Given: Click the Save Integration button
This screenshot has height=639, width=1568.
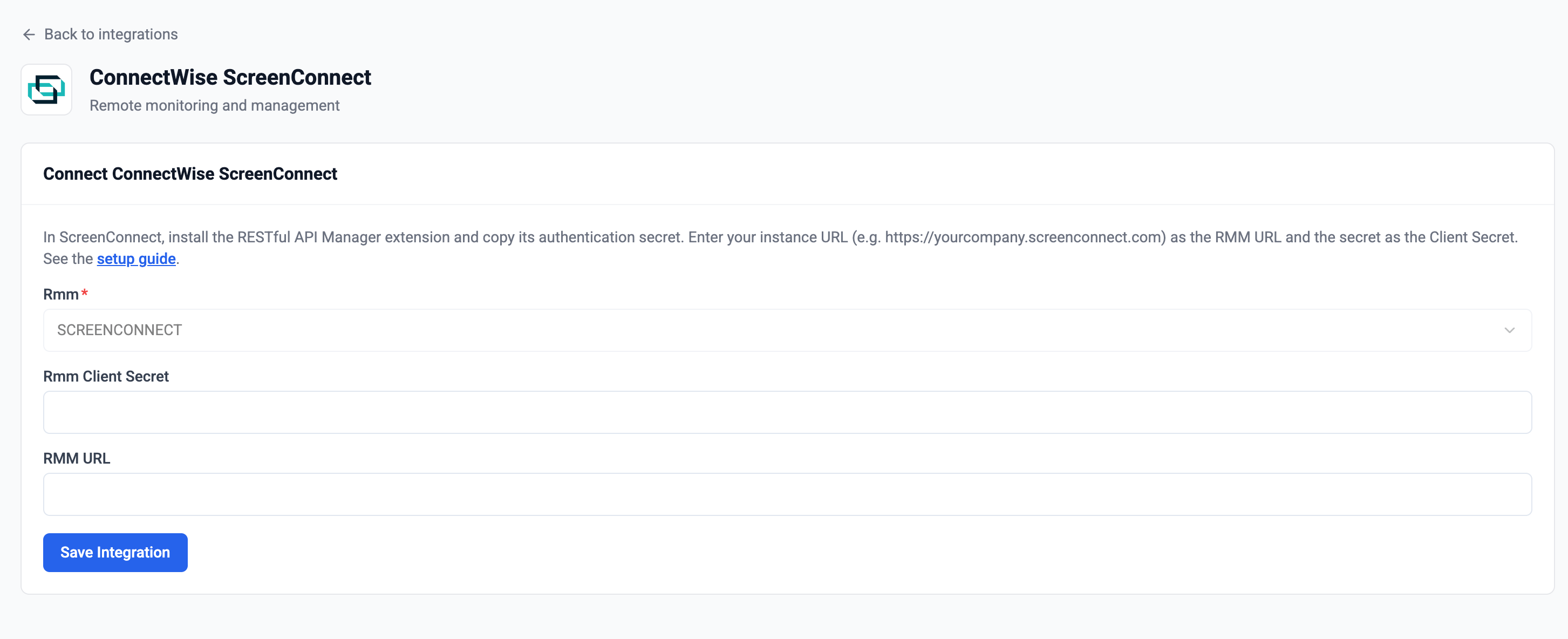Looking at the screenshot, I should pyautogui.click(x=115, y=553).
